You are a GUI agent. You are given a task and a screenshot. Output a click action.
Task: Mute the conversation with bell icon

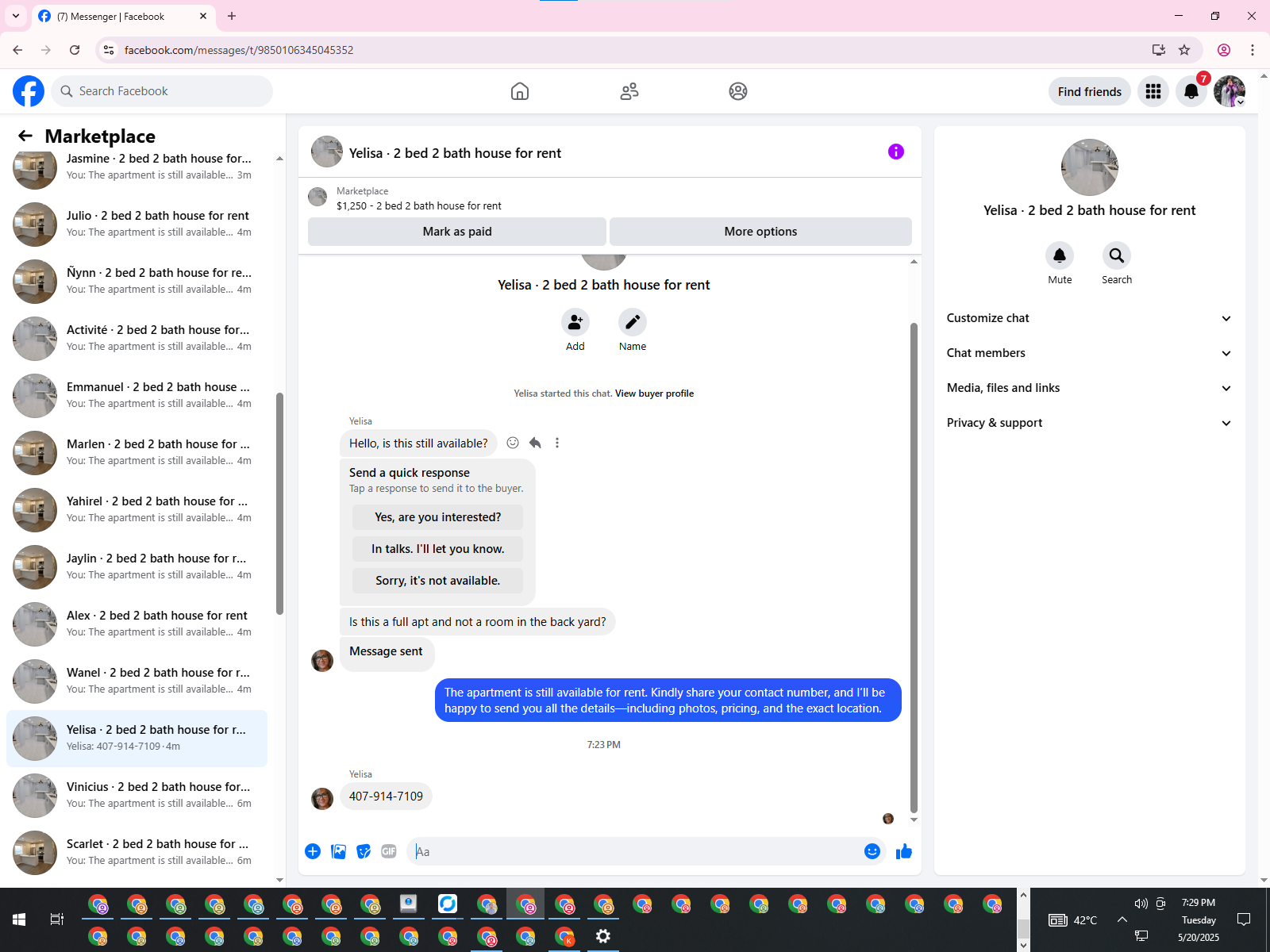tap(1060, 255)
